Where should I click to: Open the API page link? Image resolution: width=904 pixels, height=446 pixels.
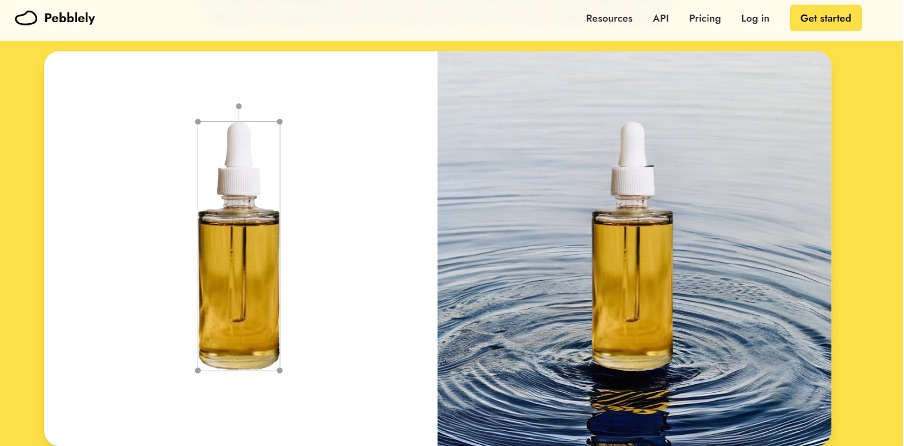(x=661, y=18)
